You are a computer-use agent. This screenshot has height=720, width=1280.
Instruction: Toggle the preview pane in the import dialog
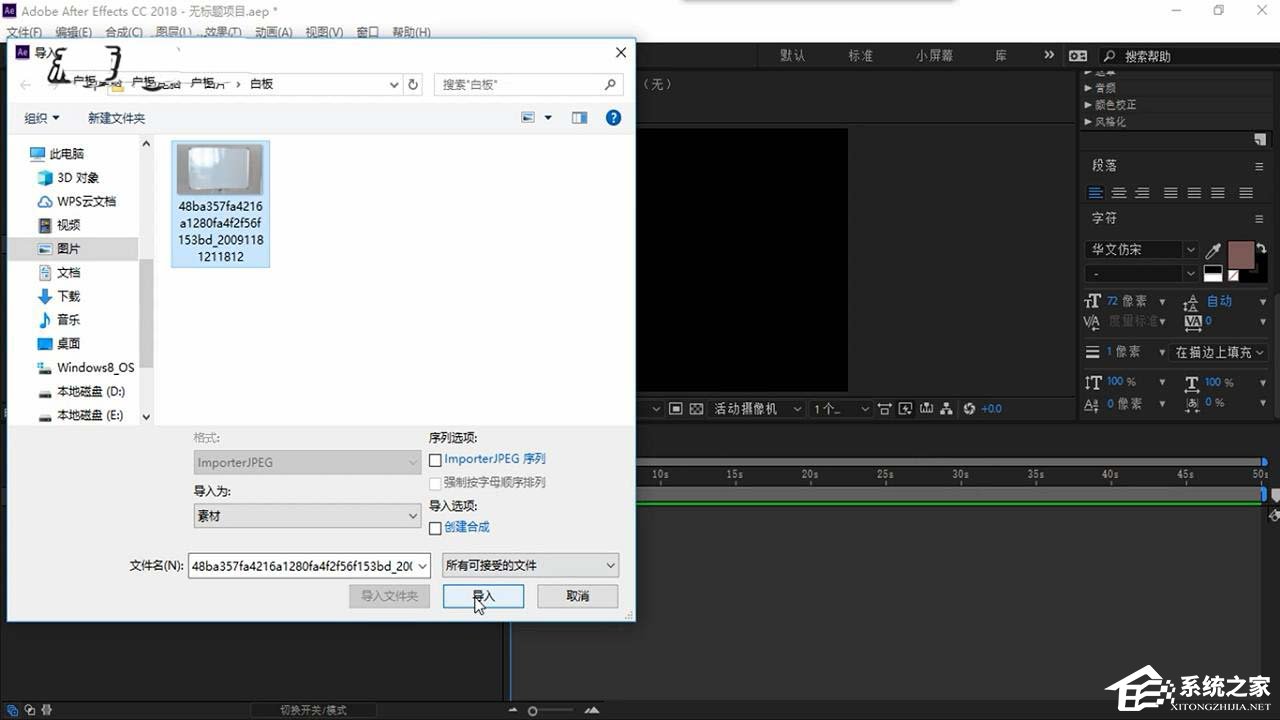[579, 117]
